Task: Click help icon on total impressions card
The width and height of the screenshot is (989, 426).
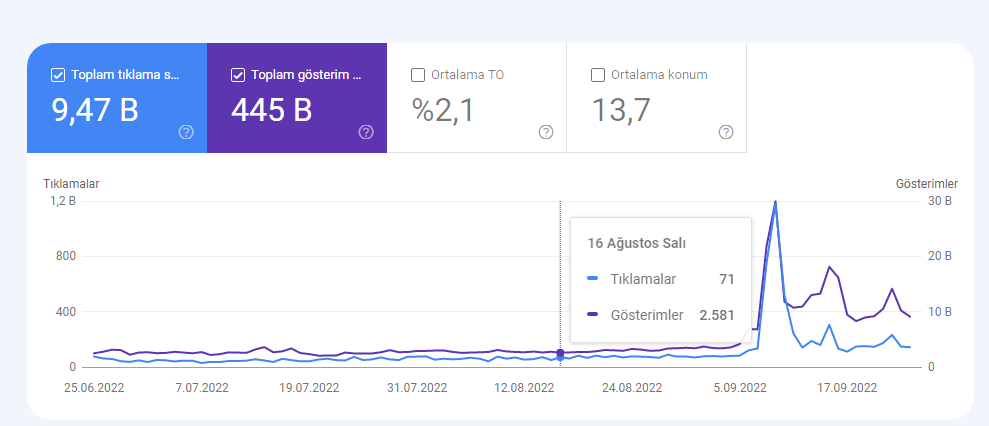Action: point(366,132)
